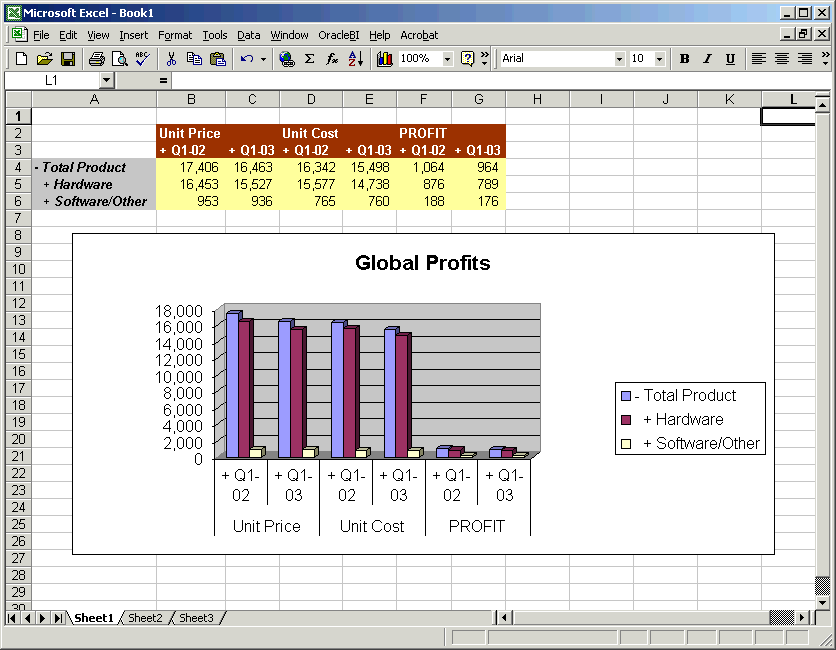
Task: Open the Insert menu
Action: tap(133, 35)
